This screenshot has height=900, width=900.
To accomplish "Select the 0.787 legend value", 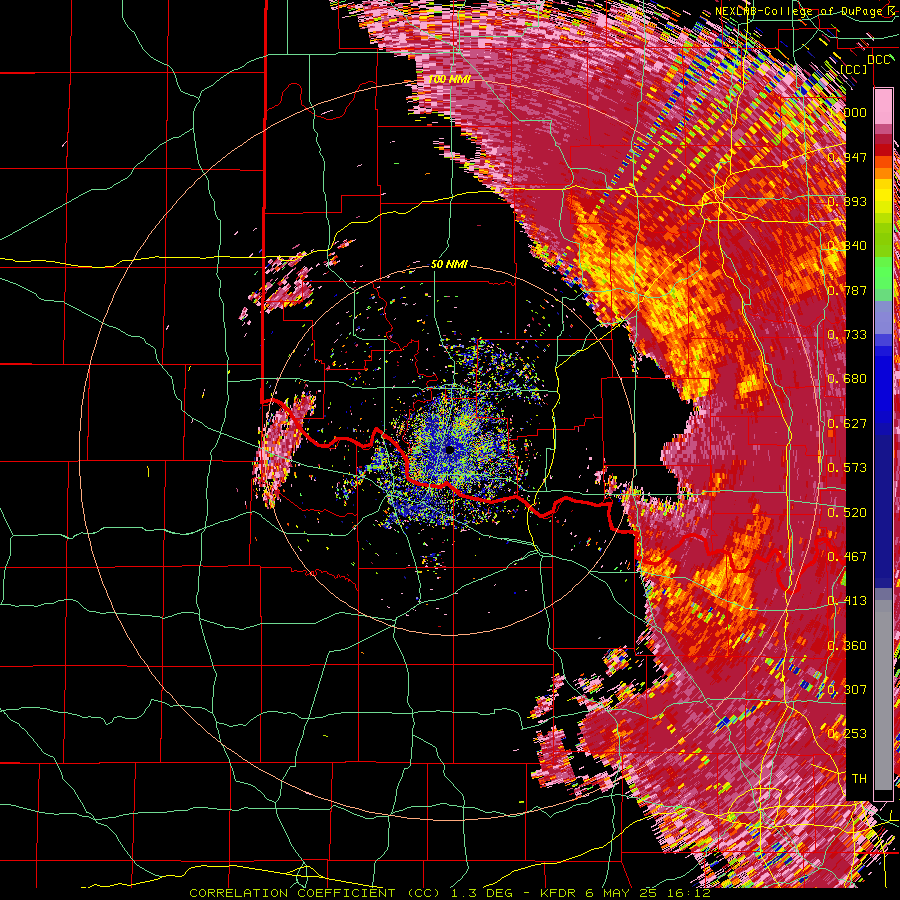I will coord(847,290).
